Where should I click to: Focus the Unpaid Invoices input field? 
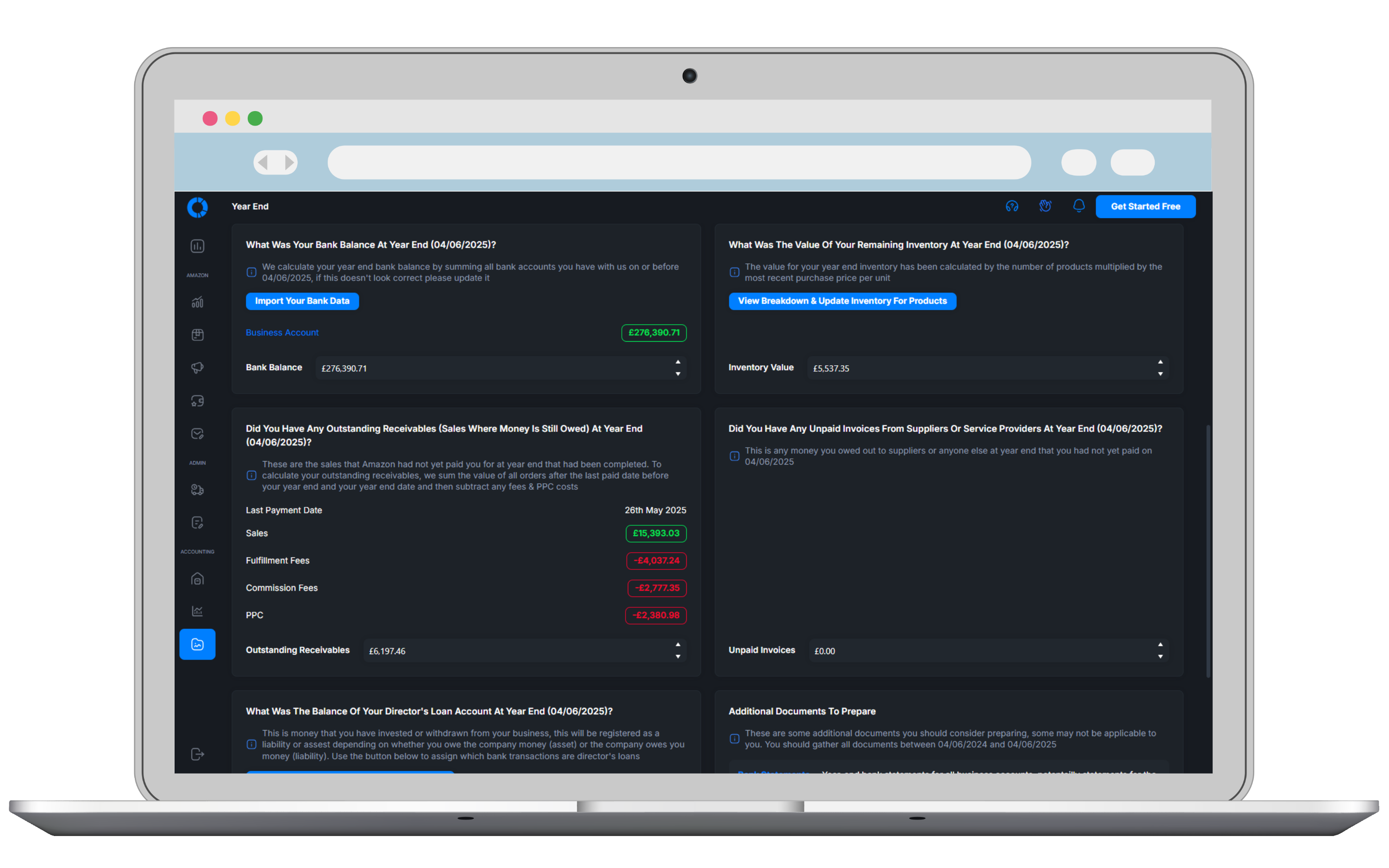click(x=989, y=650)
